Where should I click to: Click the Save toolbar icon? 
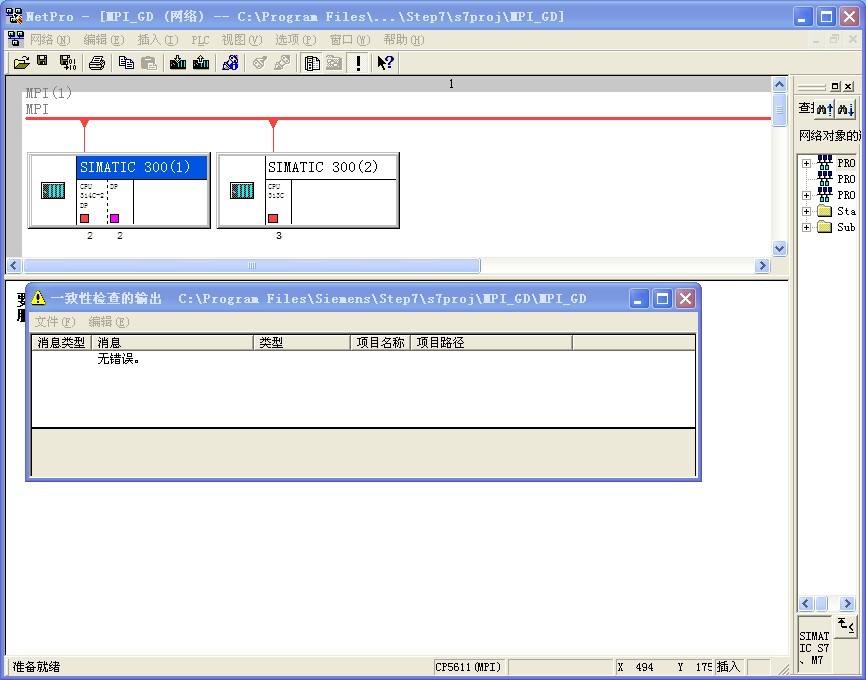(43, 63)
